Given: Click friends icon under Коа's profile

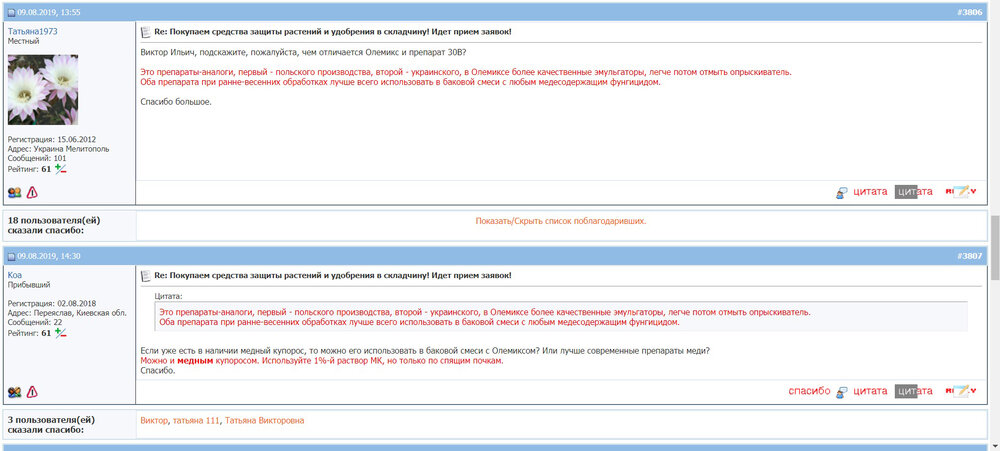Looking at the screenshot, I should click(x=15, y=392).
